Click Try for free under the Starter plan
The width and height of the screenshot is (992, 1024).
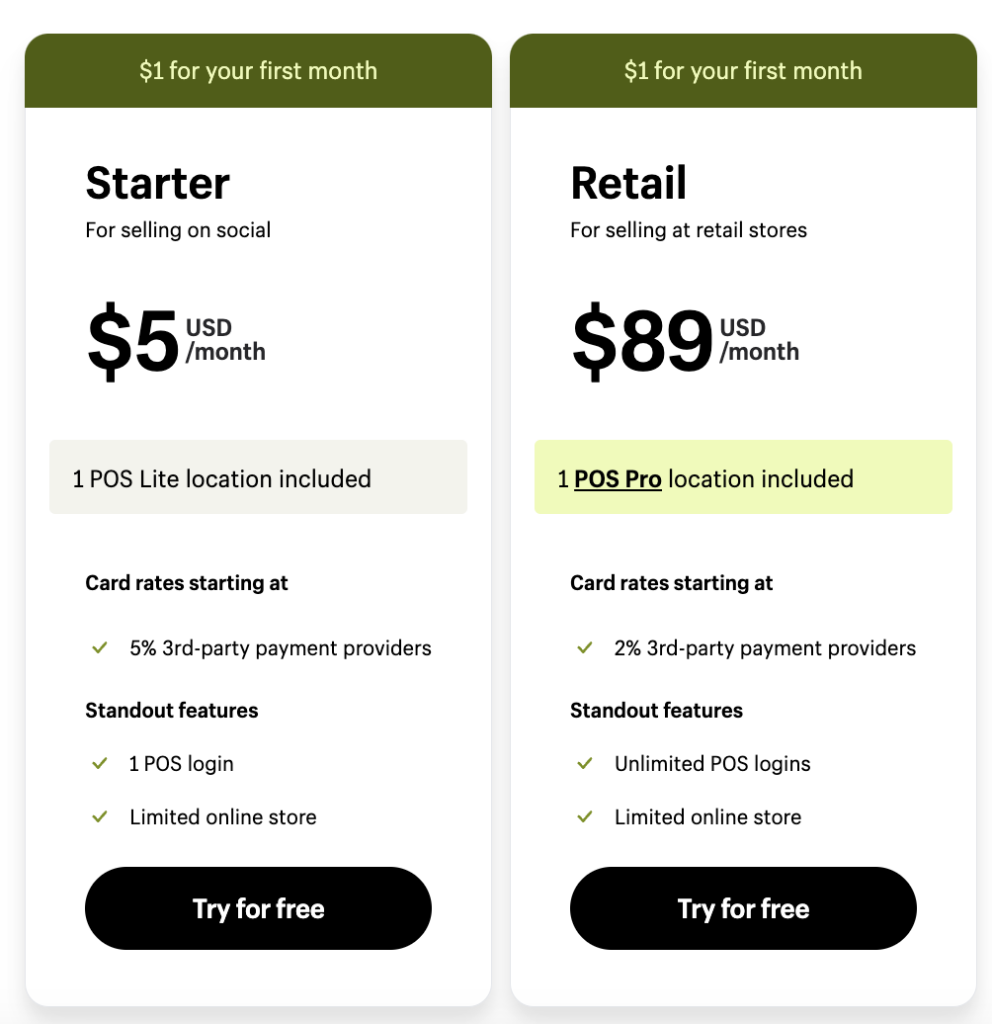pos(258,908)
